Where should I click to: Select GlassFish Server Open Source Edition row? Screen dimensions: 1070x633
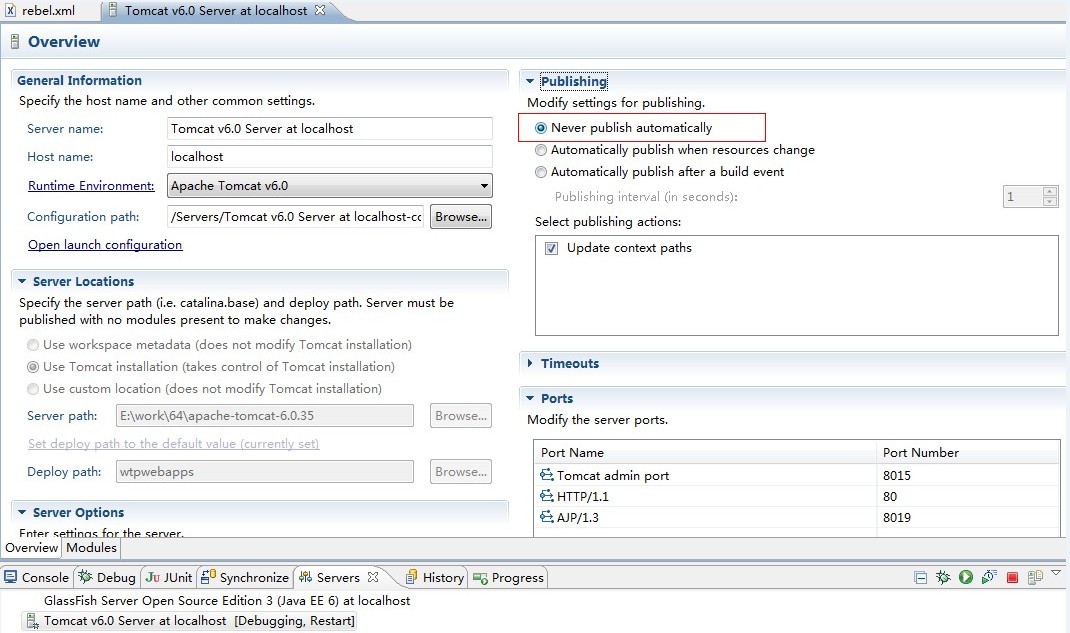pyautogui.click(x=227, y=600)
